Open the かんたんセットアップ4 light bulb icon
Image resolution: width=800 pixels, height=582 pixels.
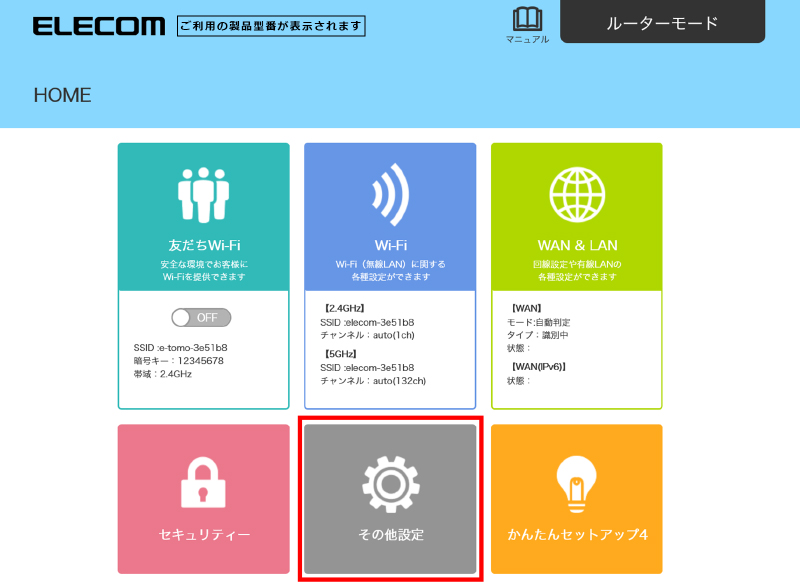click(577, 484)
